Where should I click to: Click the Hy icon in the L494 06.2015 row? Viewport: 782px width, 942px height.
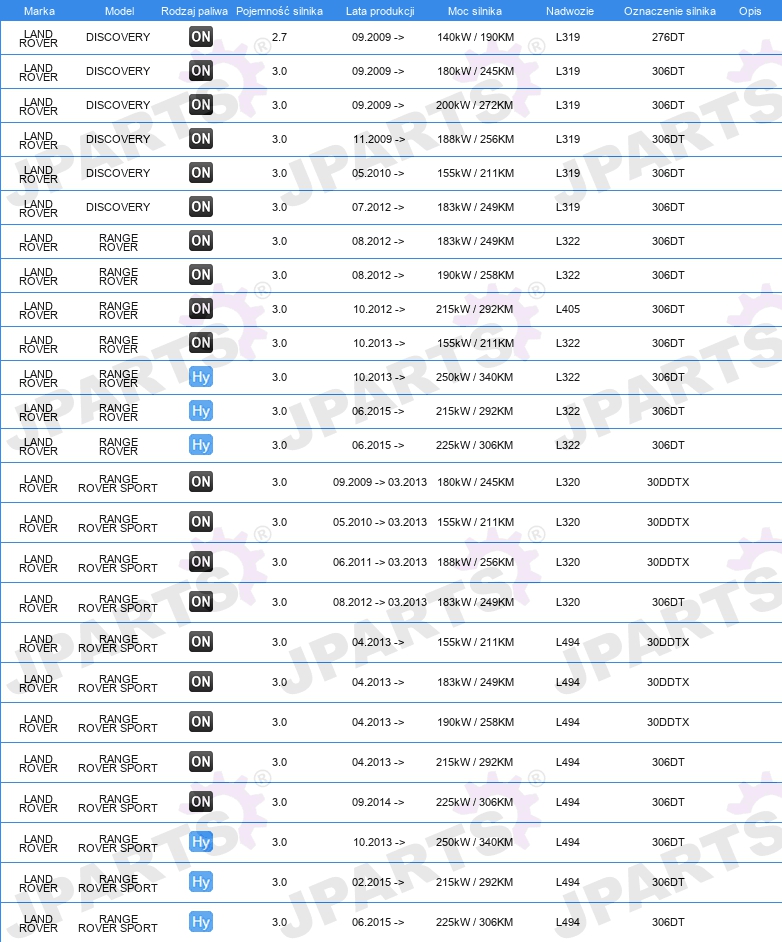pyautogui.click(x=201, y=922)
